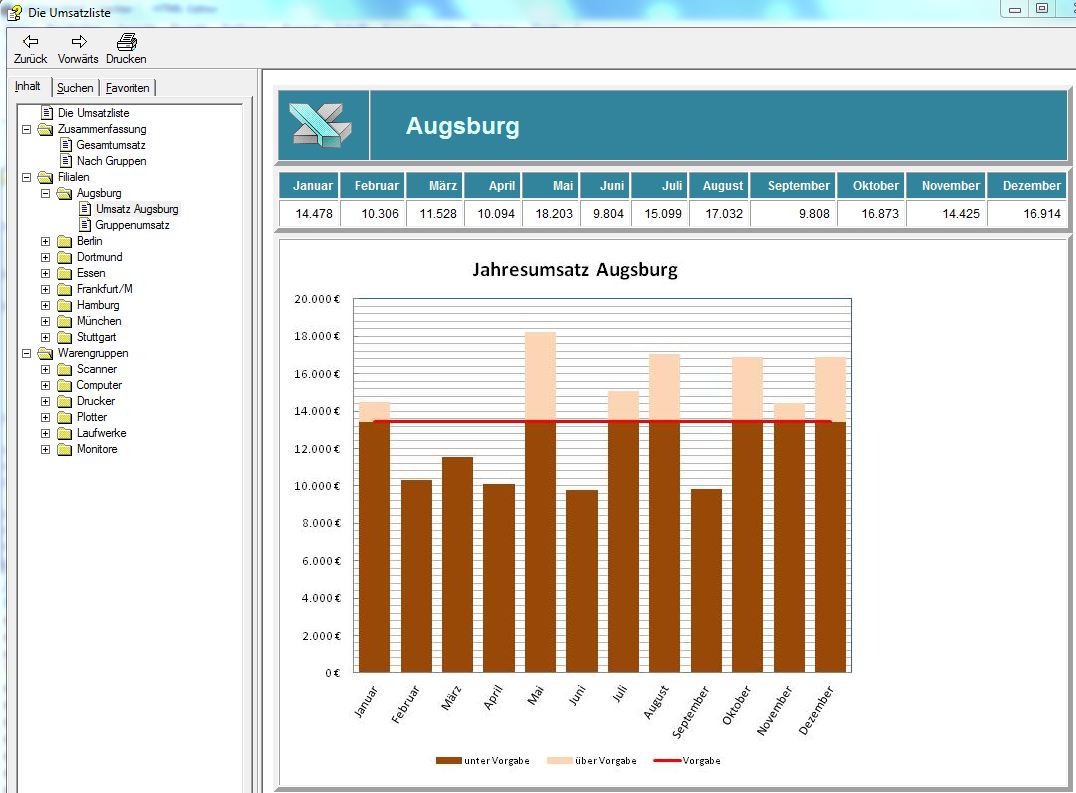Collapse the Zusammenfassung tree node
Viewport: 1076px width, 793px height.
[x=26, y=129]
